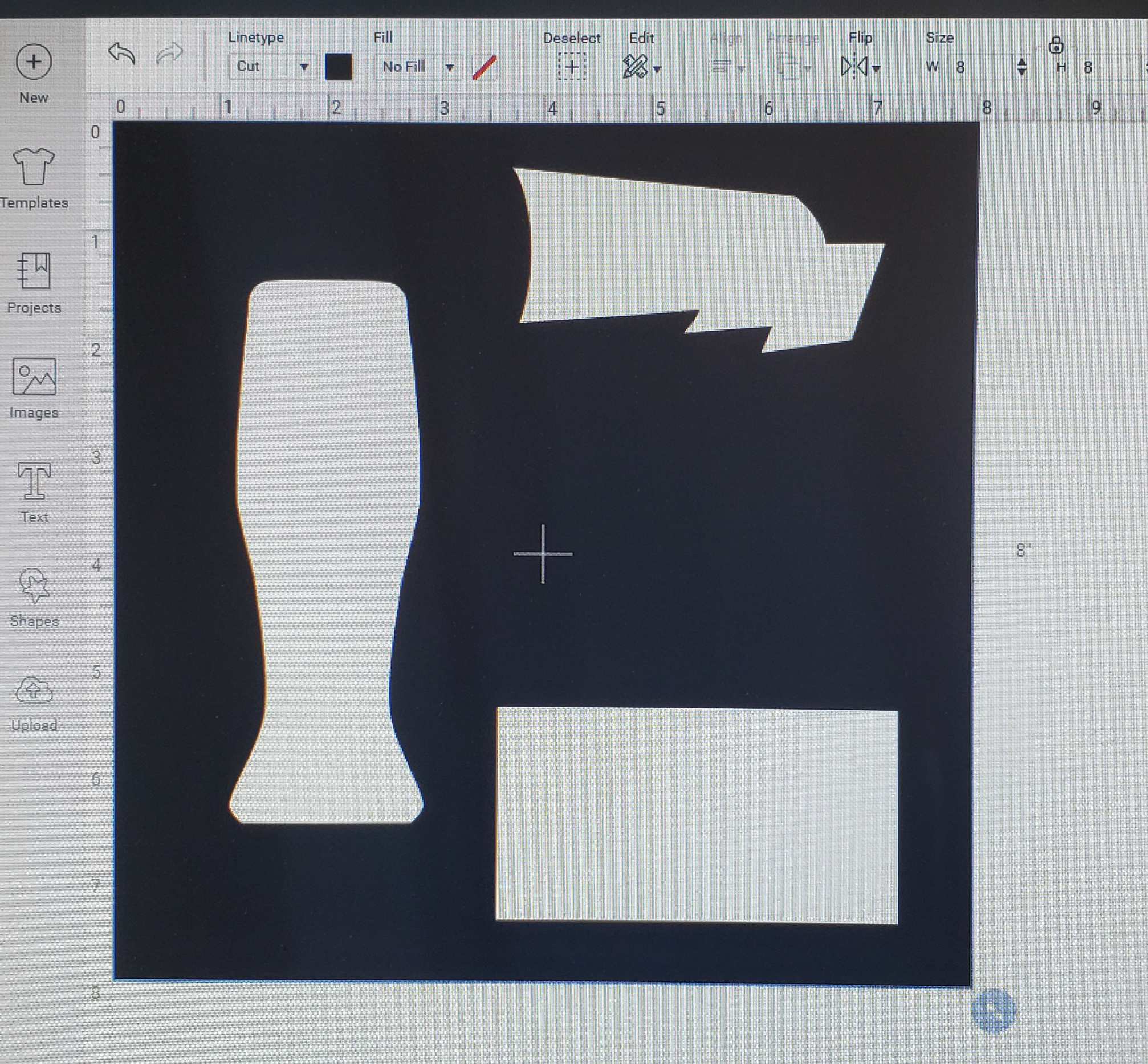
Task: Click the blue resize handle at canvas corner
Action: (x=993, y=1011)
